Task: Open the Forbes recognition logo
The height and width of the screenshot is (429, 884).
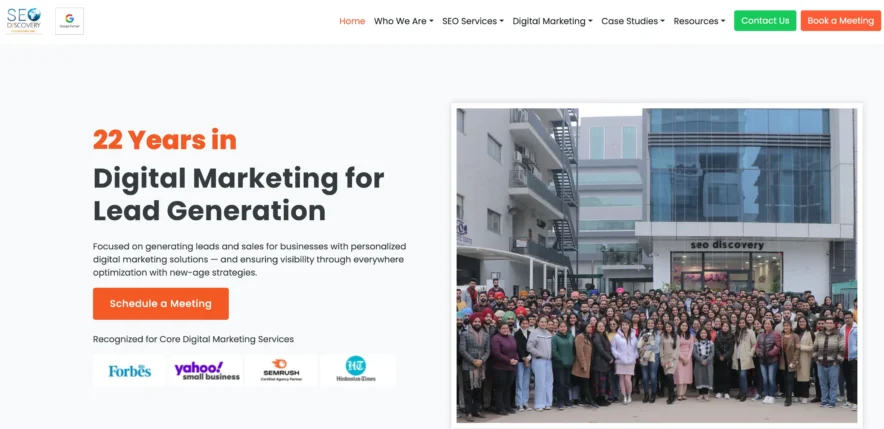Action: [x=130, y=371]
